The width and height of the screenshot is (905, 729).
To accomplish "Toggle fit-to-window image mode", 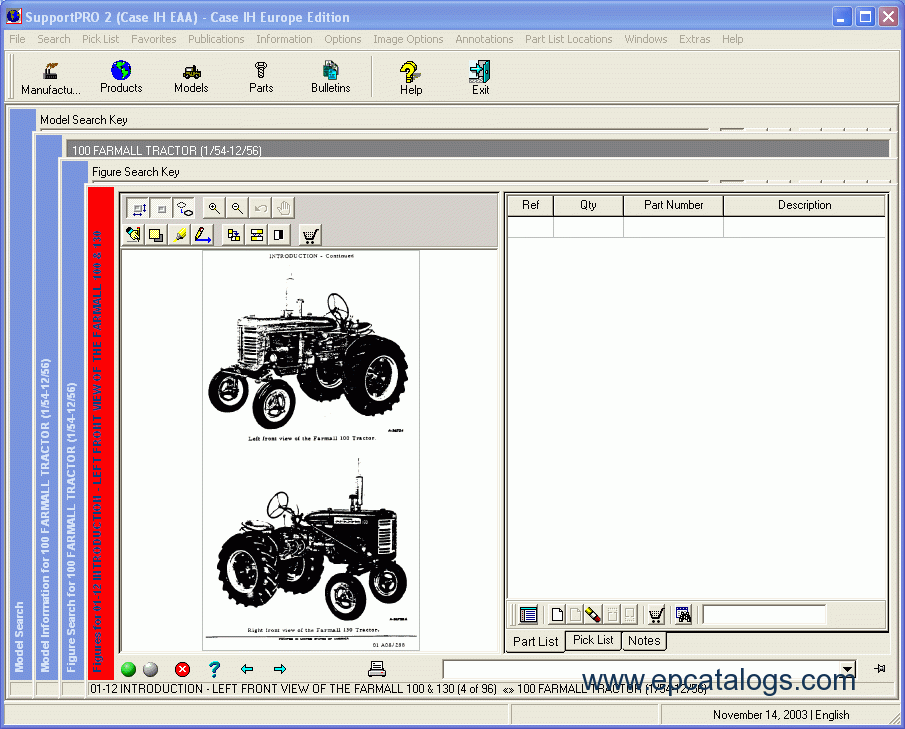I will (x=139, y=208).
